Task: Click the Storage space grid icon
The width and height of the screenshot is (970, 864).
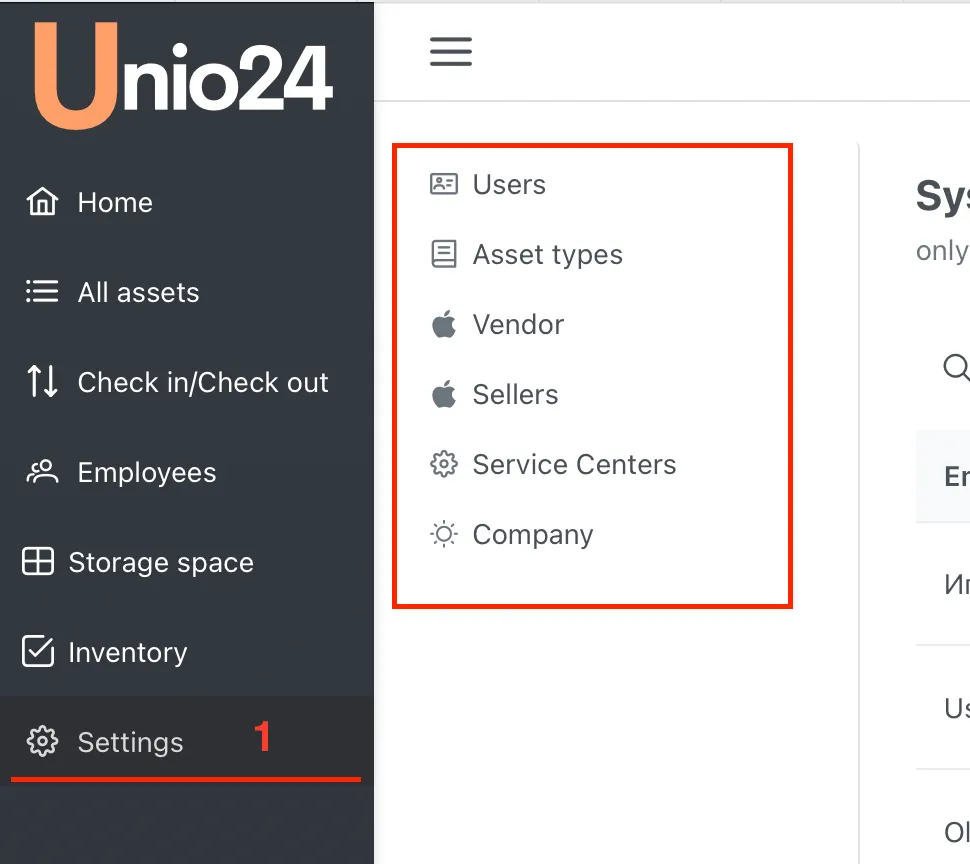Action: [38, 562]
